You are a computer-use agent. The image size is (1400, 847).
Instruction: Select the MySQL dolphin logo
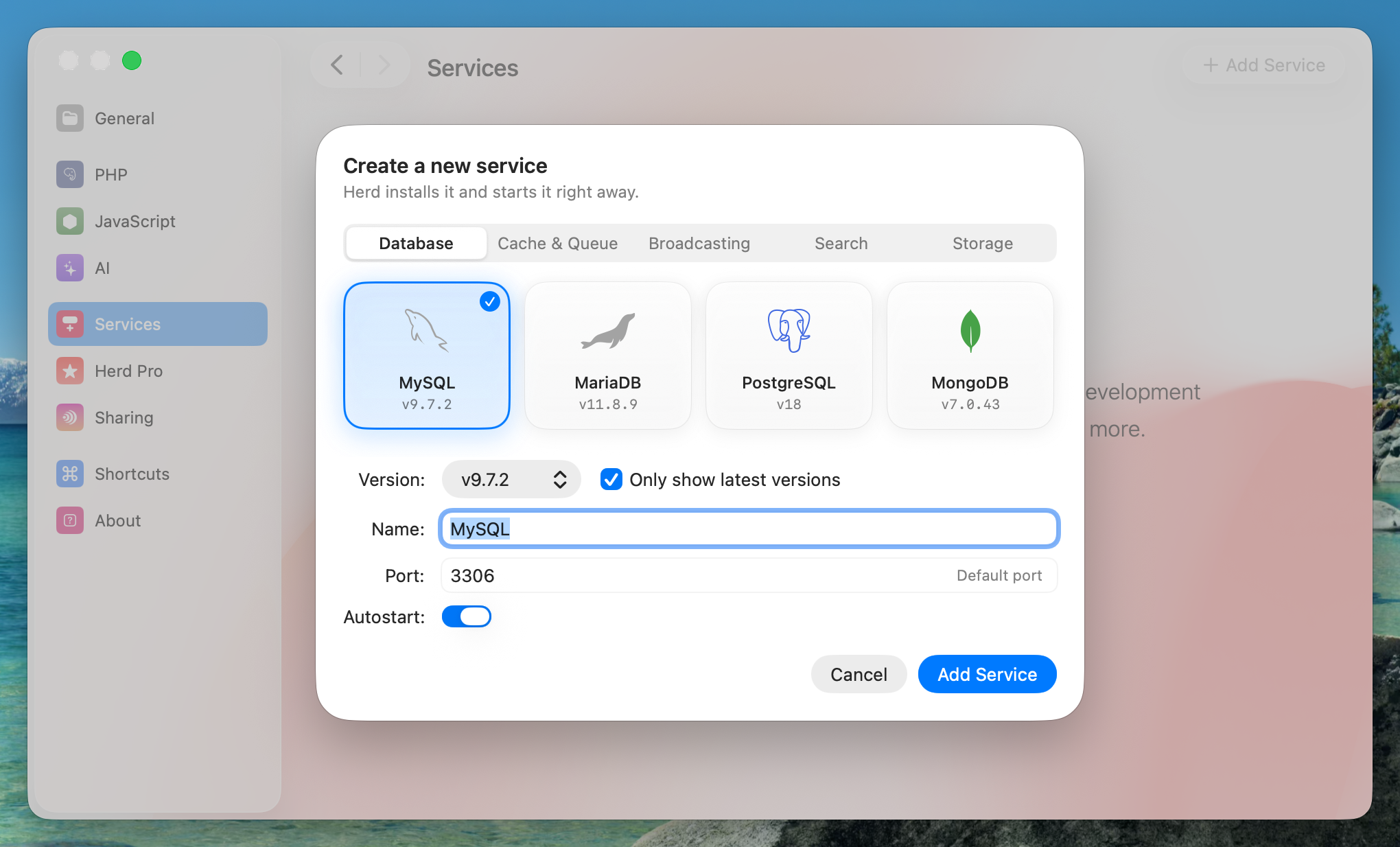pos(426,331)
